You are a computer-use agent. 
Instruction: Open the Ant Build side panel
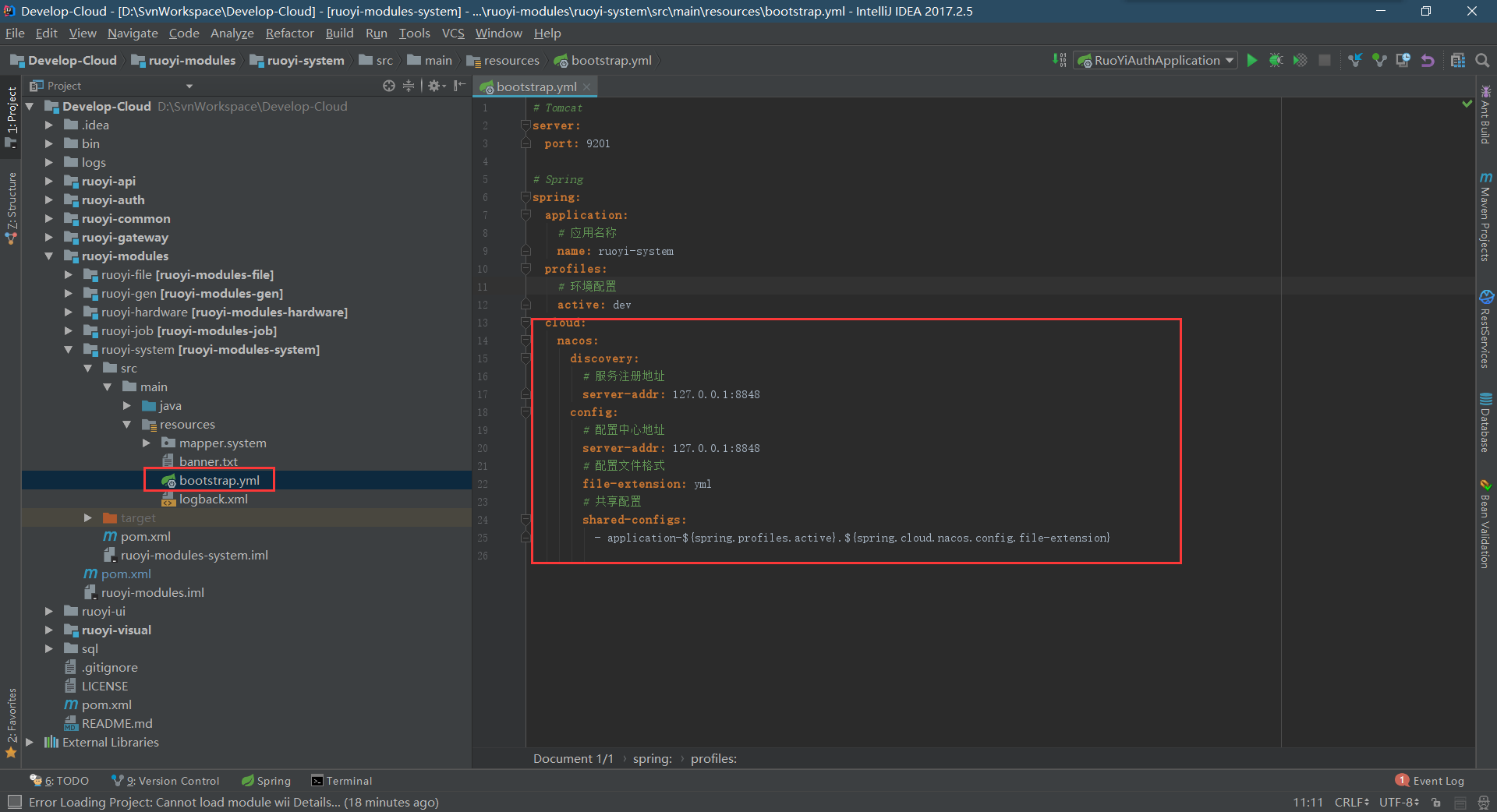tap(1485, 114)
